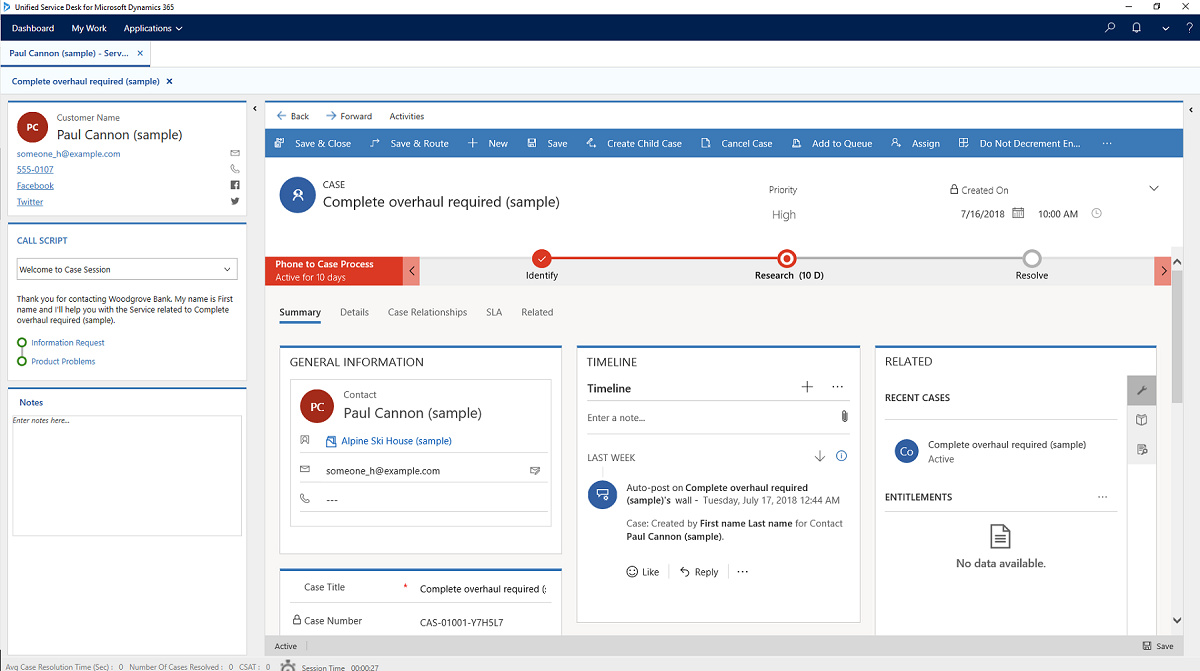Open the My Work menu
The height and width of the screenshot is (671, 1200).
(x=88, y=28)
